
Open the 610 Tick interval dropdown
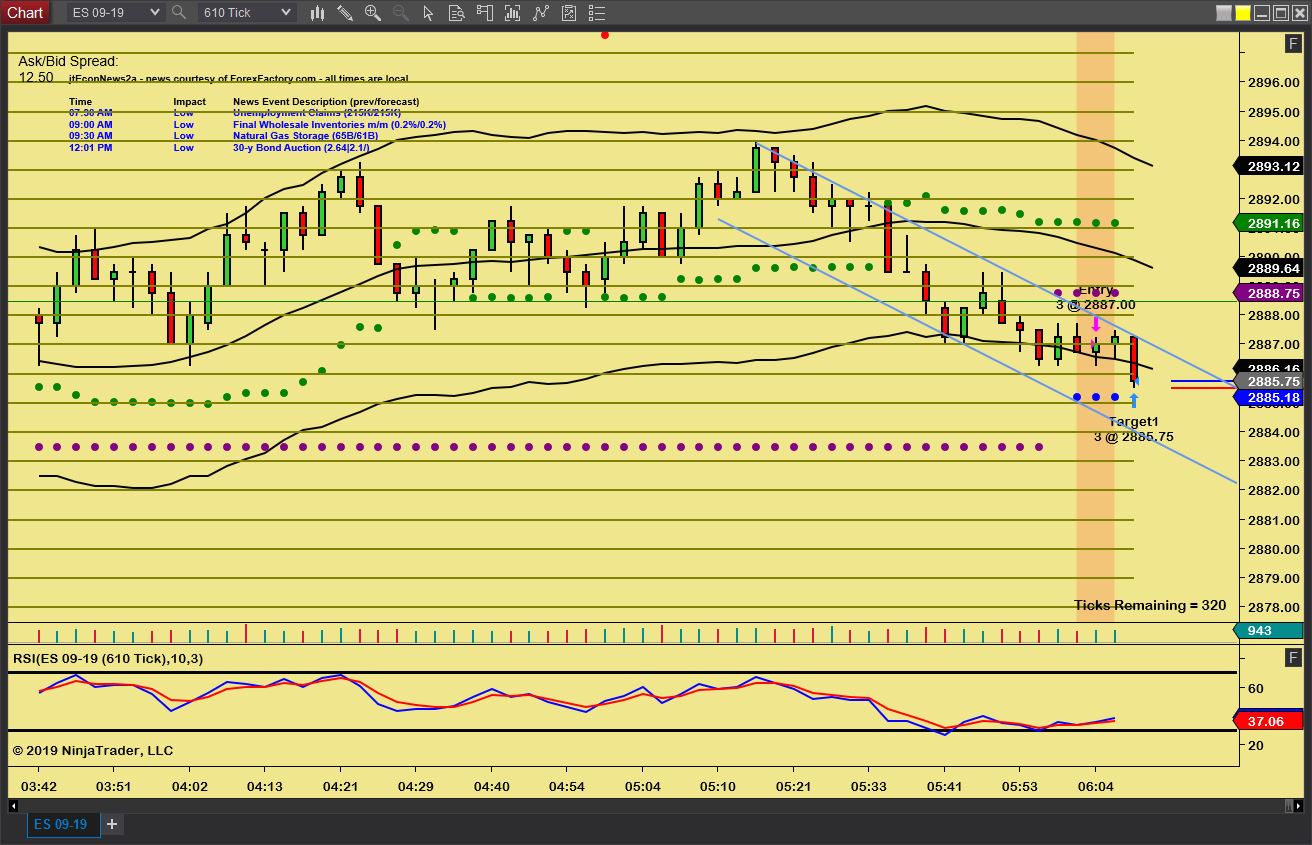246,13
